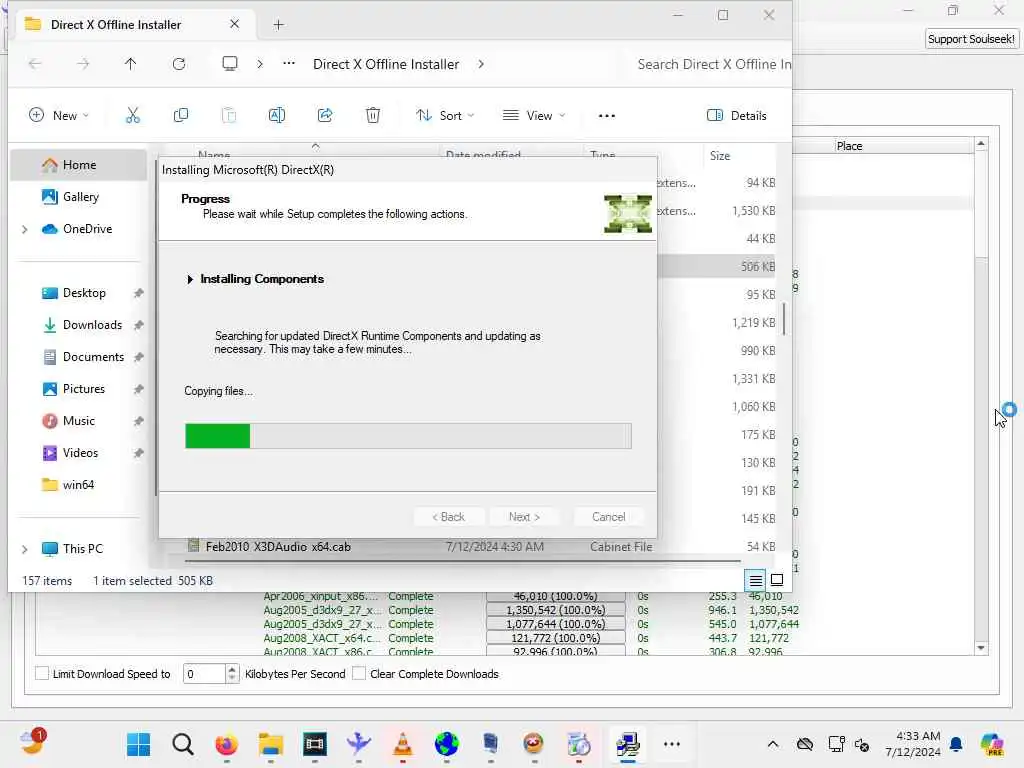Click the Paste icon in Explorer toolbar
The height and width of the screenshot is (768, 1024).
(229, 116)
